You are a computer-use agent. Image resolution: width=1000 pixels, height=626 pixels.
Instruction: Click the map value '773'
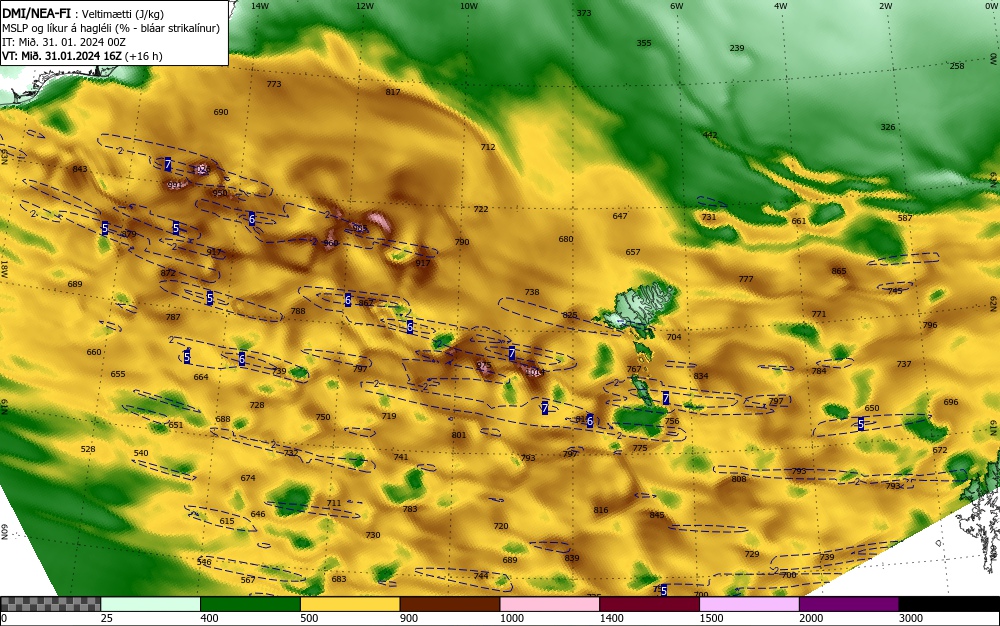[x=274, y=84]
